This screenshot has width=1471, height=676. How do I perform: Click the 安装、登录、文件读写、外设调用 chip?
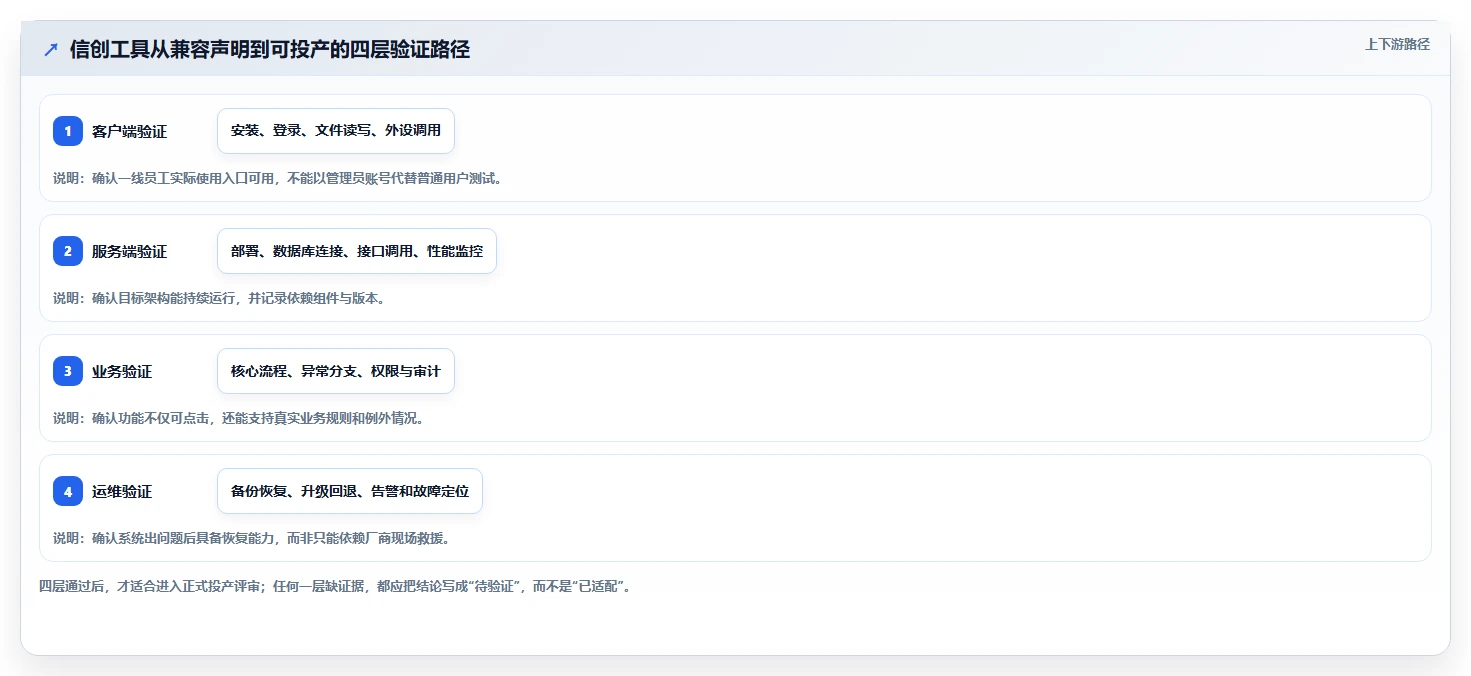coord(336,131)
